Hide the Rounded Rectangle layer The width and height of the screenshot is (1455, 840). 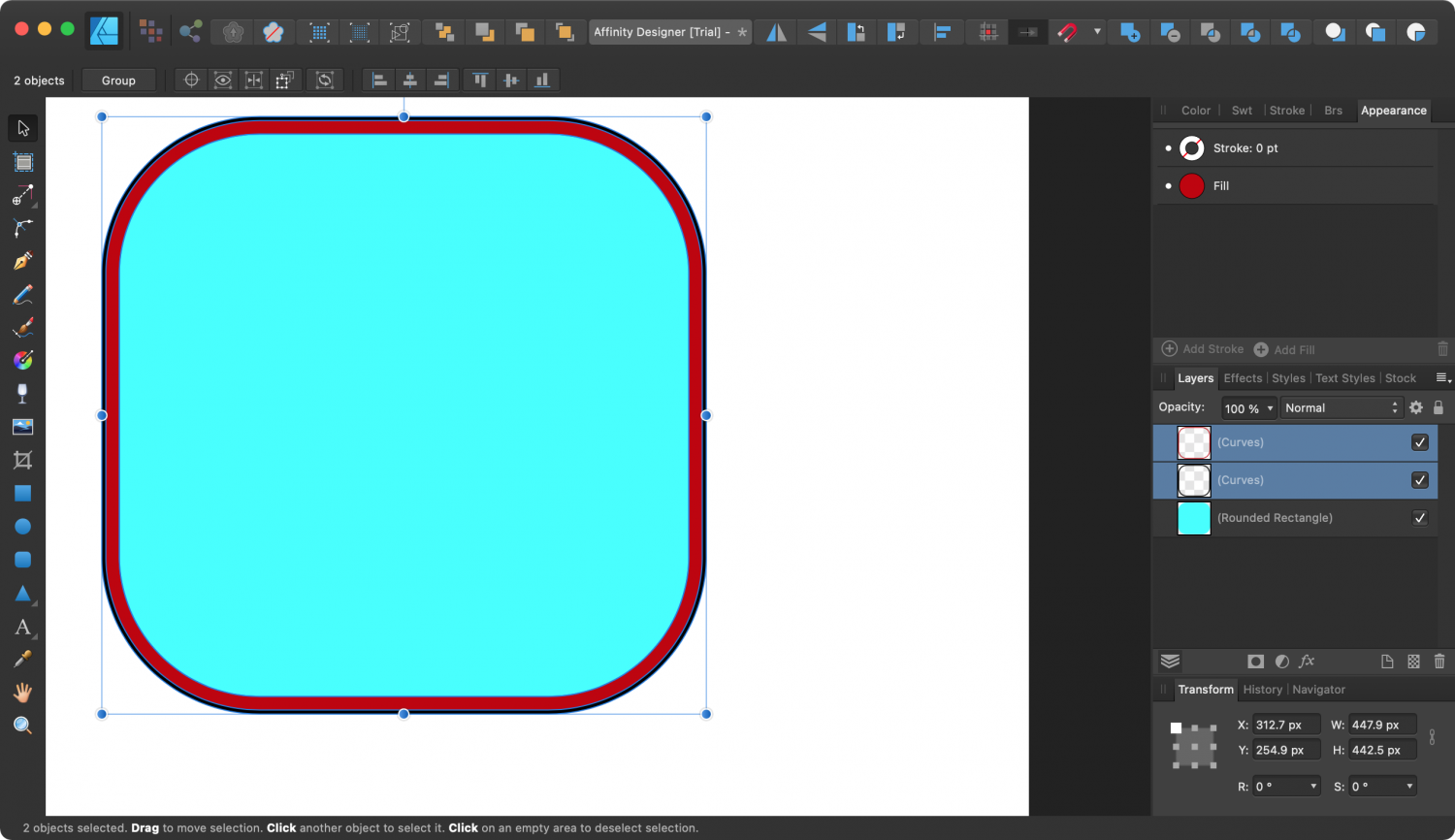click(x=1420, y=518)
